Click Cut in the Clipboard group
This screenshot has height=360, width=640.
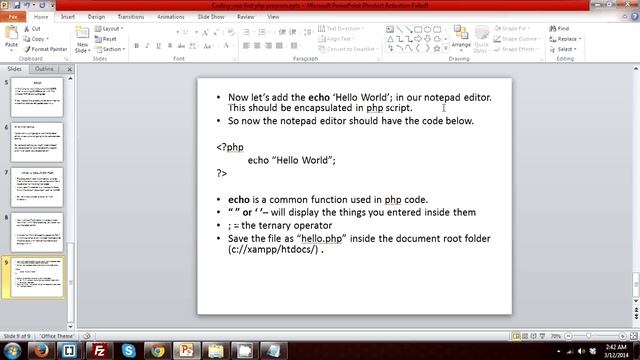click(x=32, y=29)
